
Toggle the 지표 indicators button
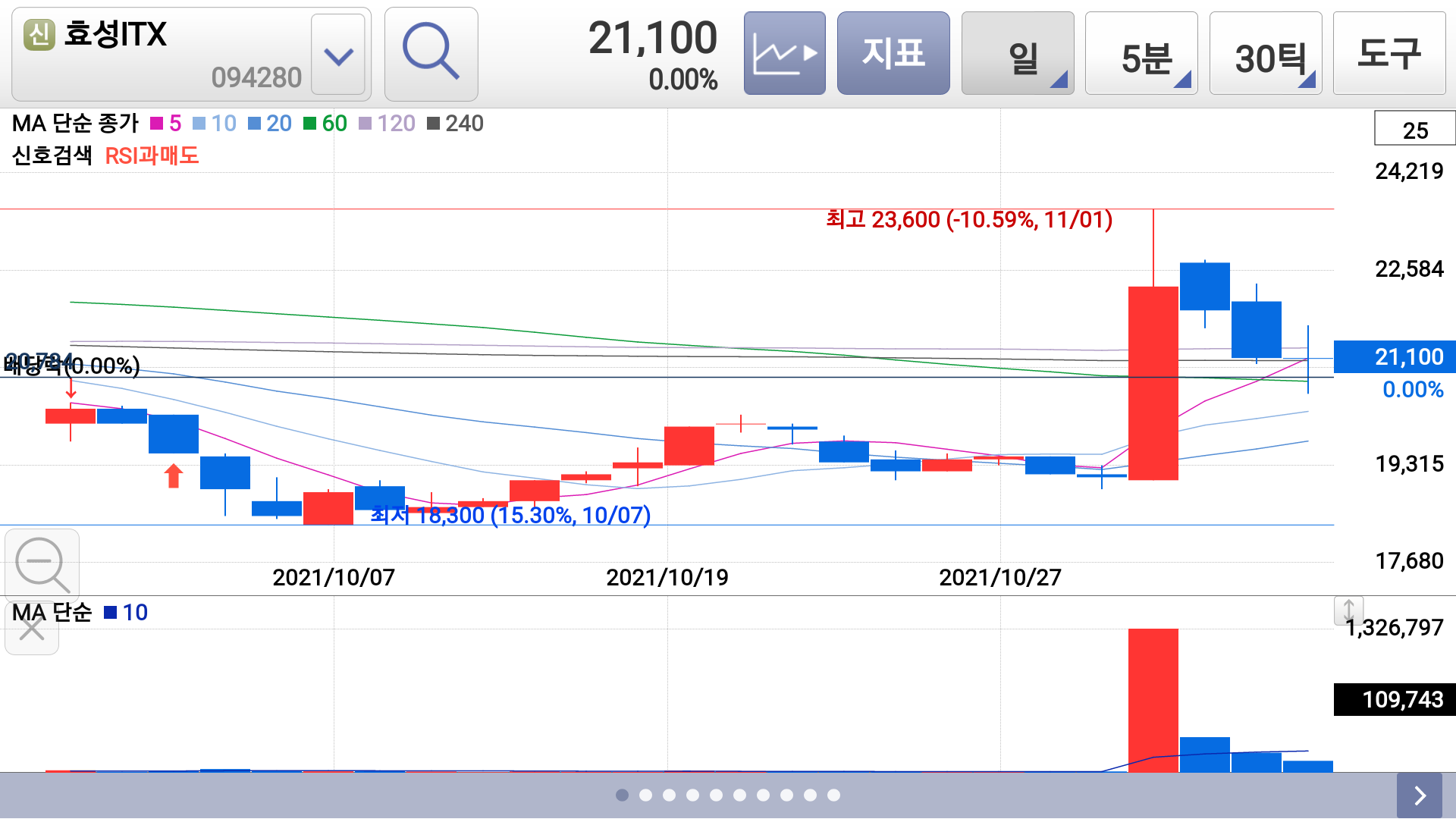coord(893,53)
